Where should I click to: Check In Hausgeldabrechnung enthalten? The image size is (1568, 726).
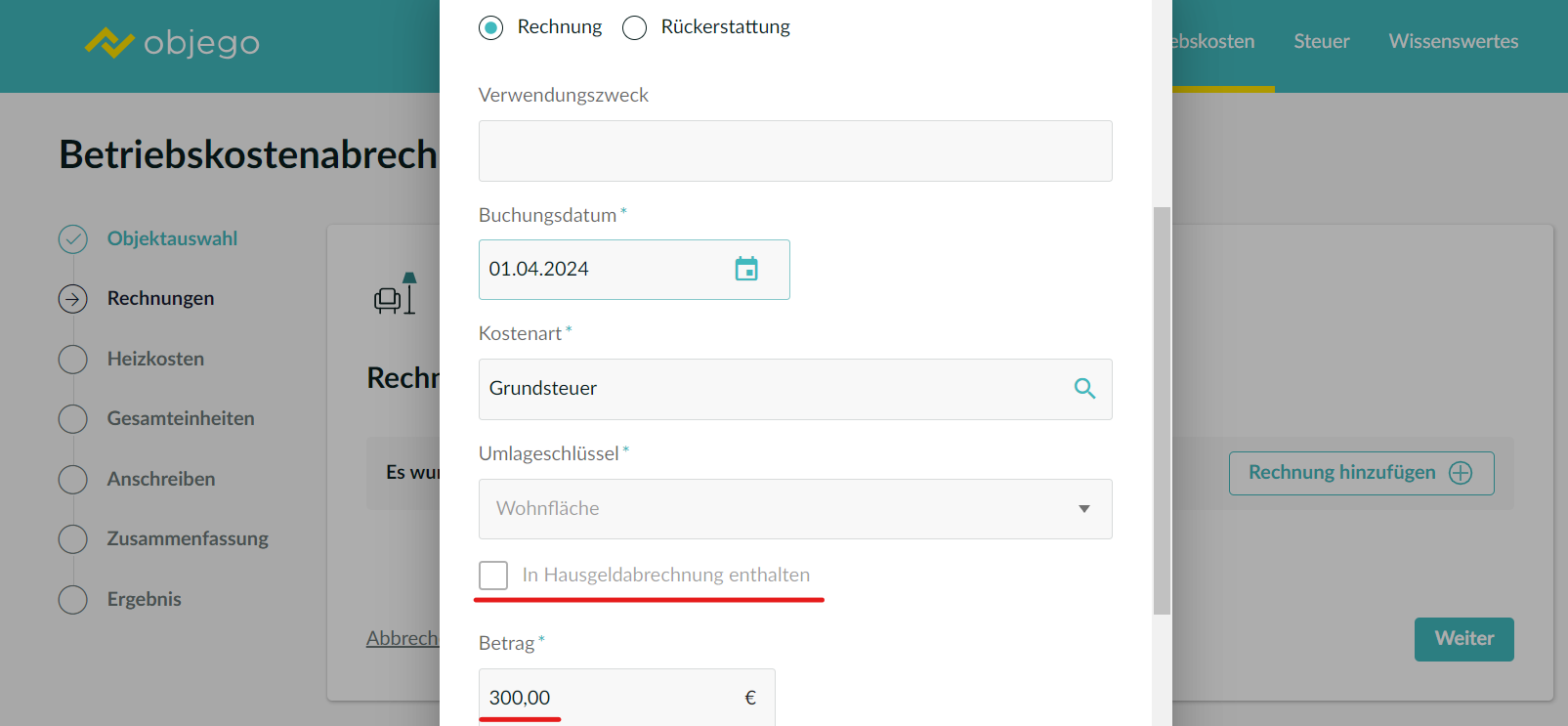493,576
